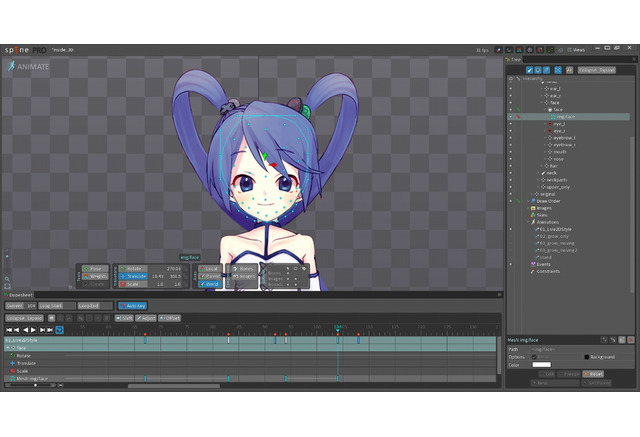Toggle Bones compensation button

243,268
